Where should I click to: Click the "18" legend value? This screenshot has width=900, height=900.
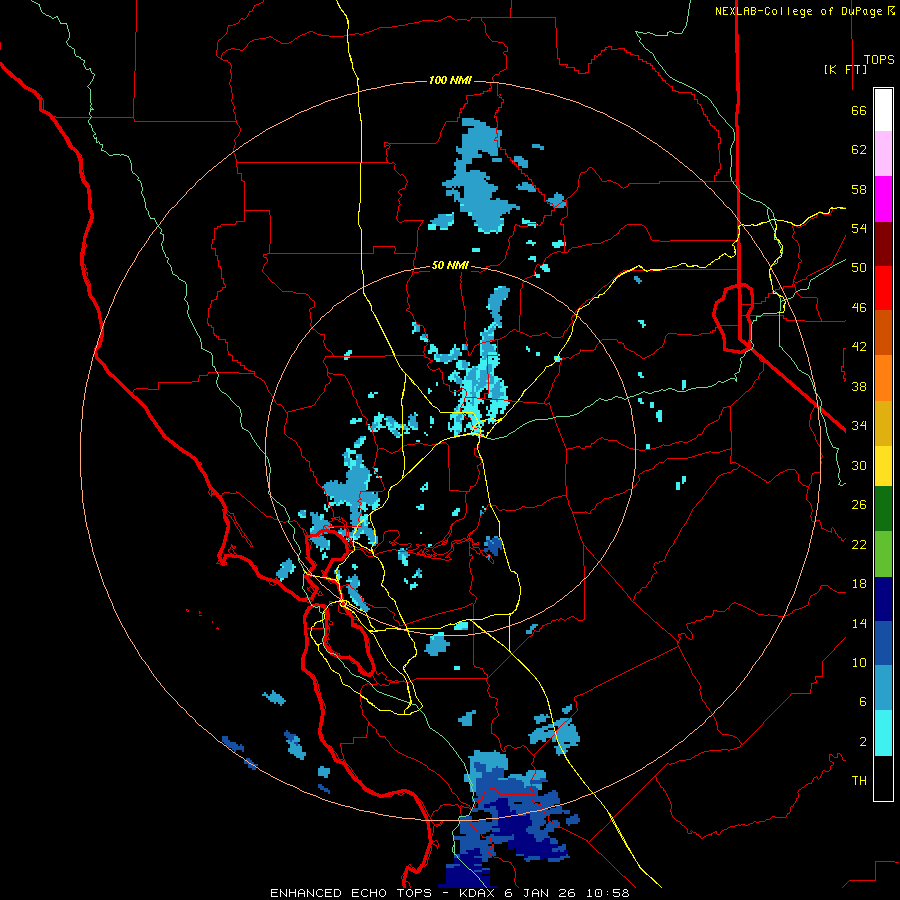point(859,584)
